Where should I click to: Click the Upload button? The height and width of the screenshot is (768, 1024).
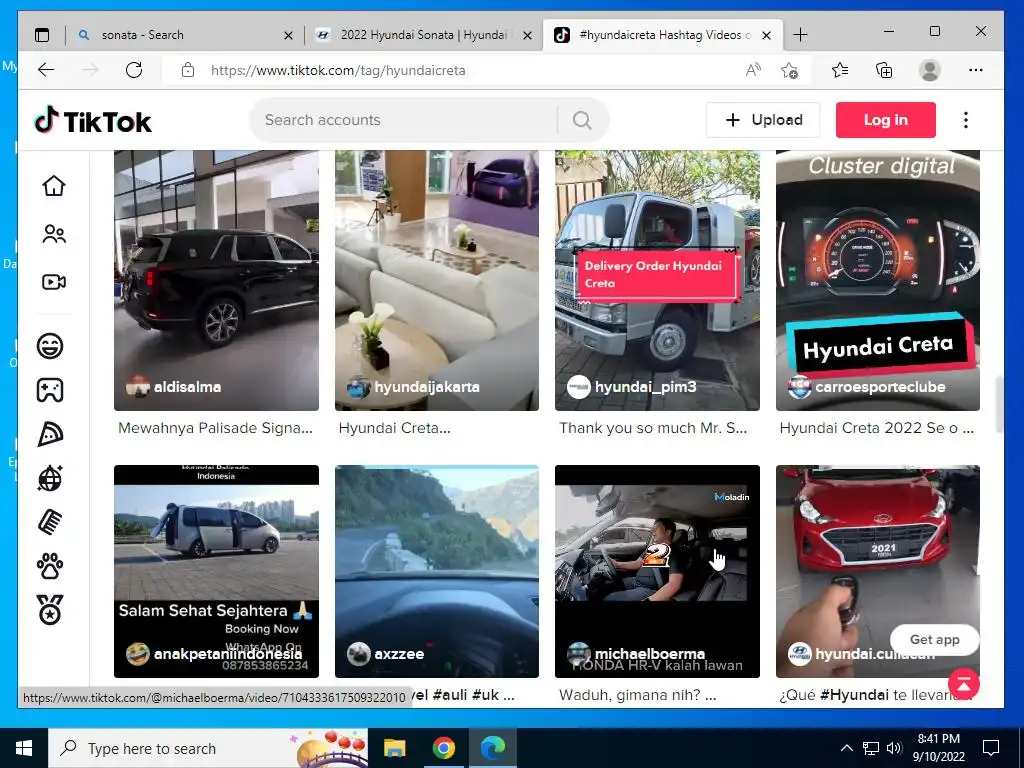[x=763, y=120]
